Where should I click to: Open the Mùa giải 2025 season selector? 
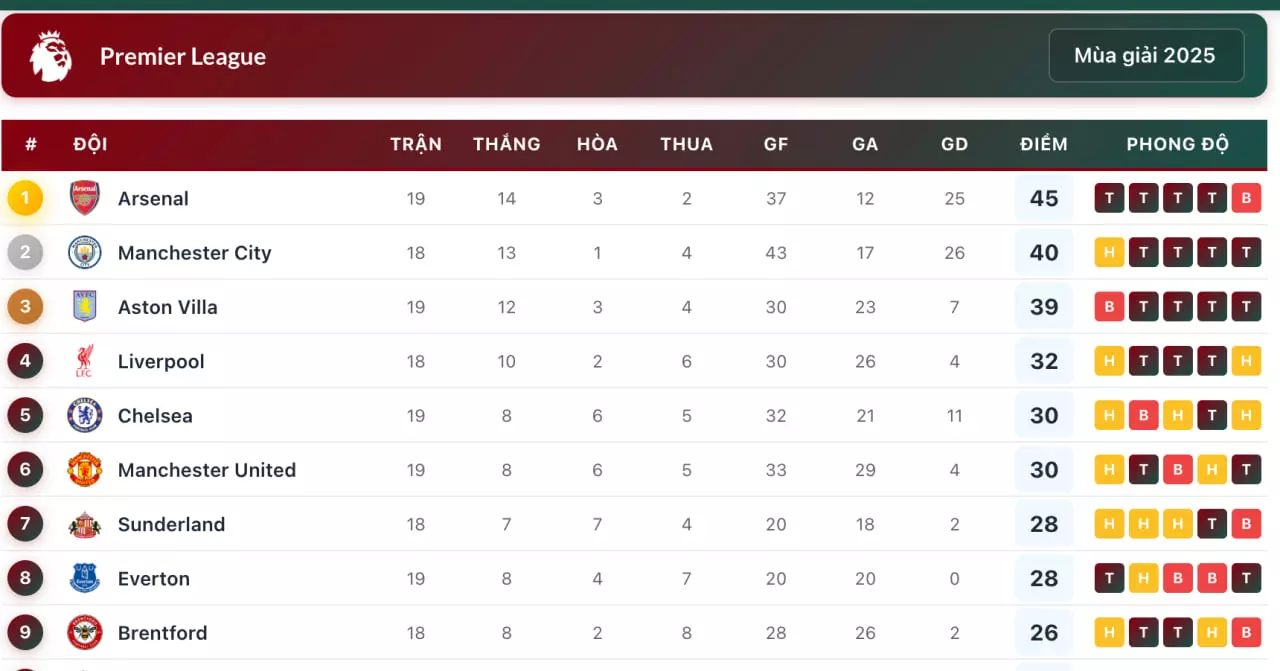tap(1145, 55)
